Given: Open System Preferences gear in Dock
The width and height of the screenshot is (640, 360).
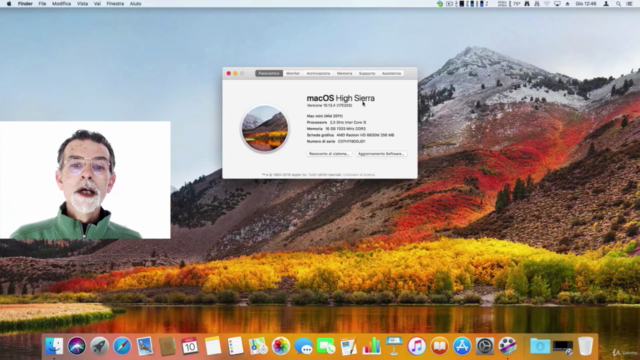Looking at the screenshot, I should tap(485, 347).
